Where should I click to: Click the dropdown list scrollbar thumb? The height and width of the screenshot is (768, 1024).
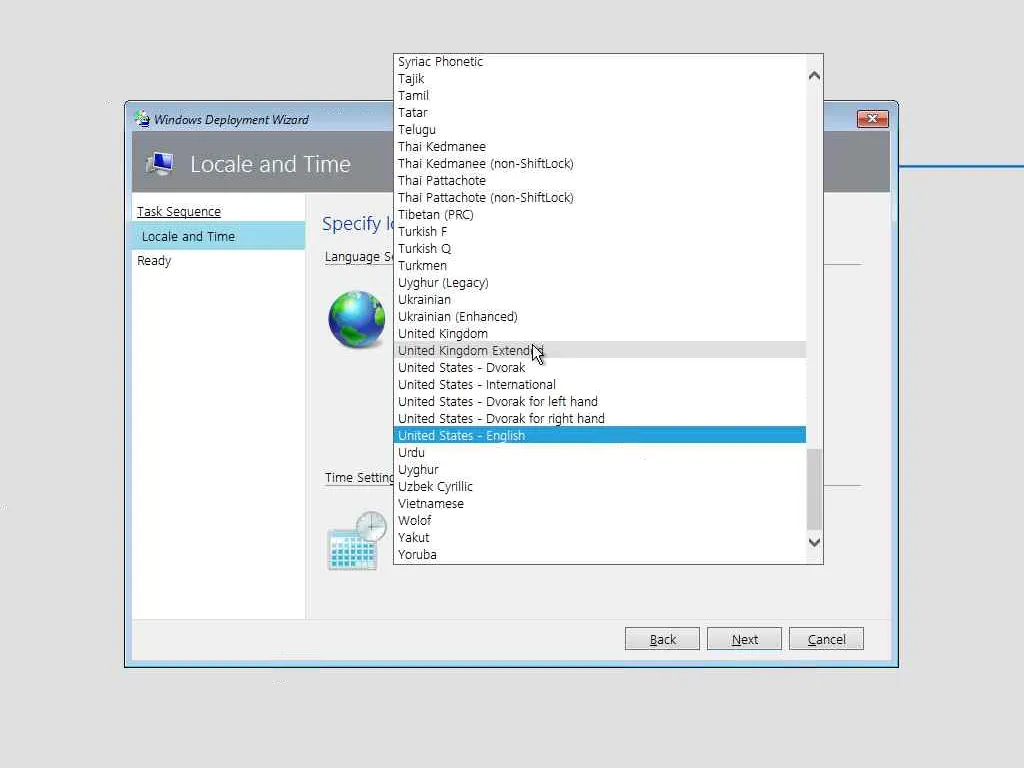tap(814, 489)
